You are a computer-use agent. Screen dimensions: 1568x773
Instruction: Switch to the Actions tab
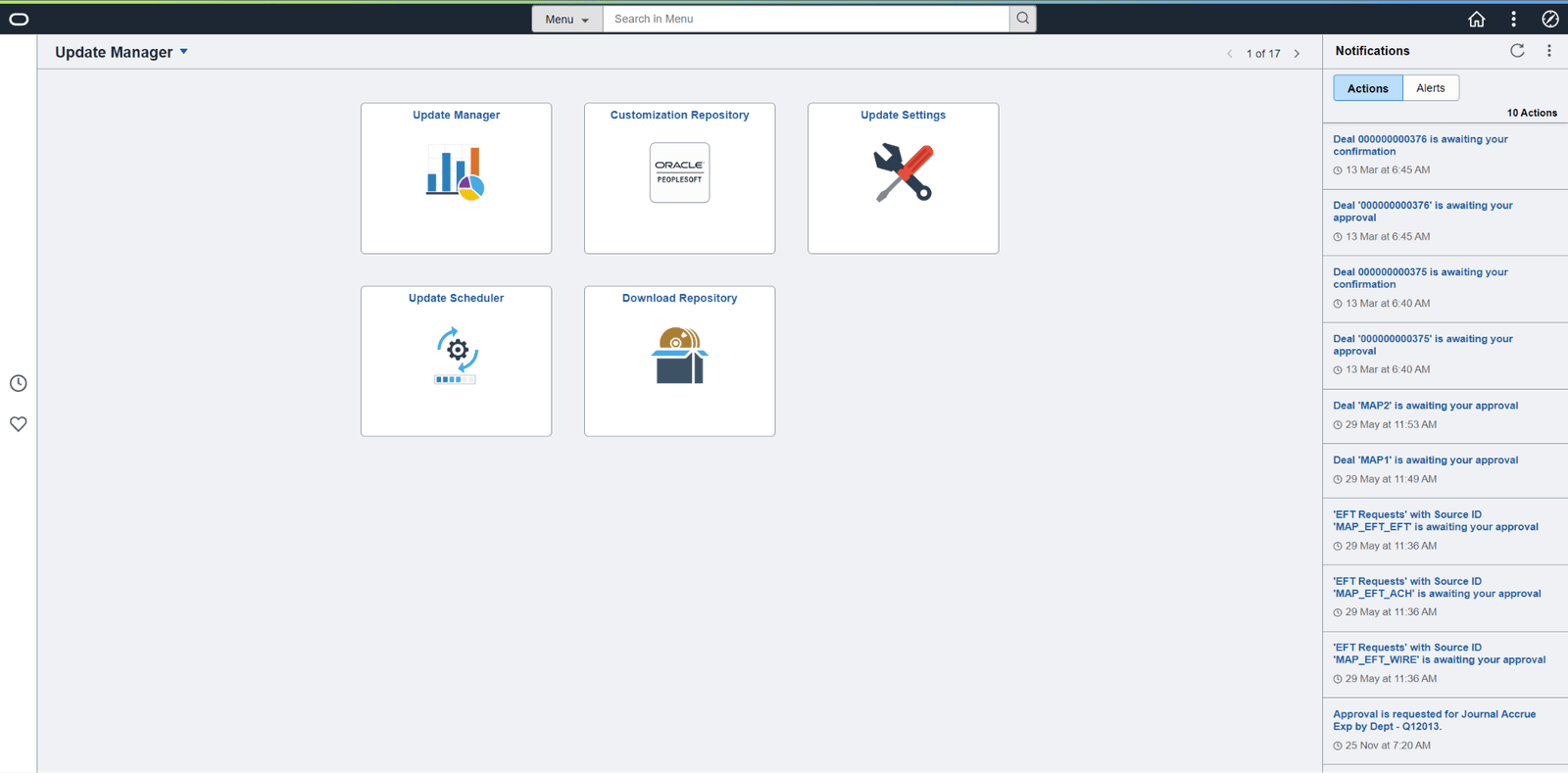(1367, 88)
